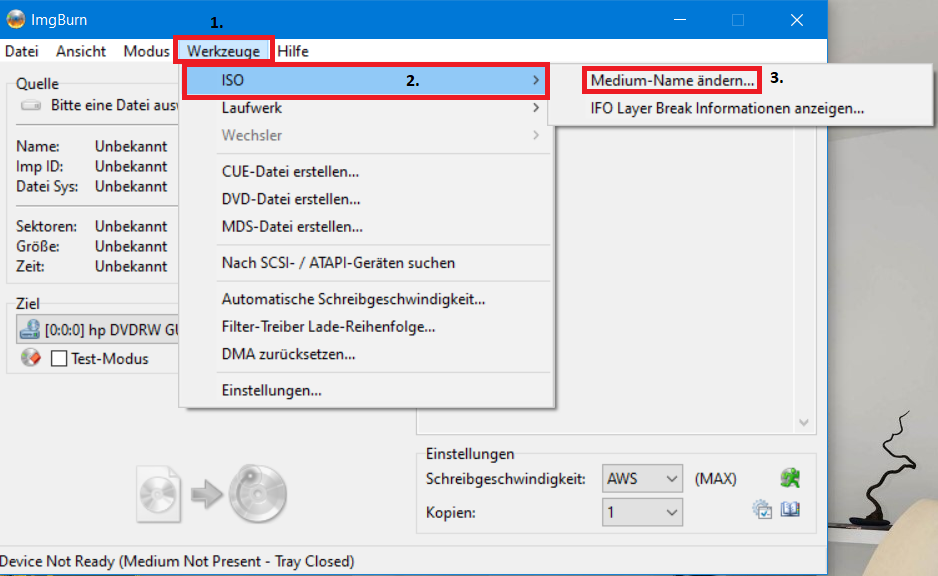Click the disabled Wechsler entry
The width and height of the screenshot is (938, 576).
366,136
